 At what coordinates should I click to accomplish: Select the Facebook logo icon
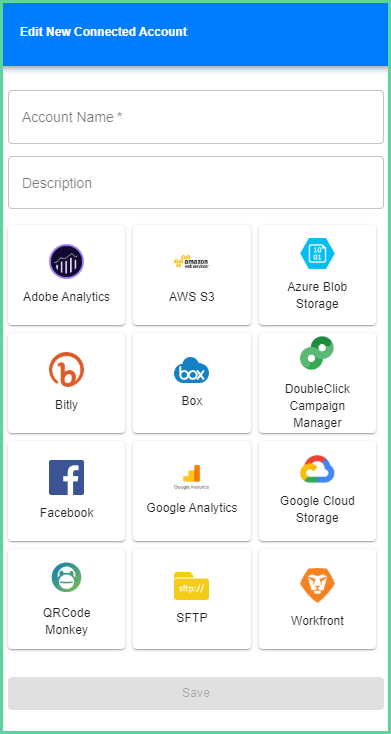click(x=66, y=477)
